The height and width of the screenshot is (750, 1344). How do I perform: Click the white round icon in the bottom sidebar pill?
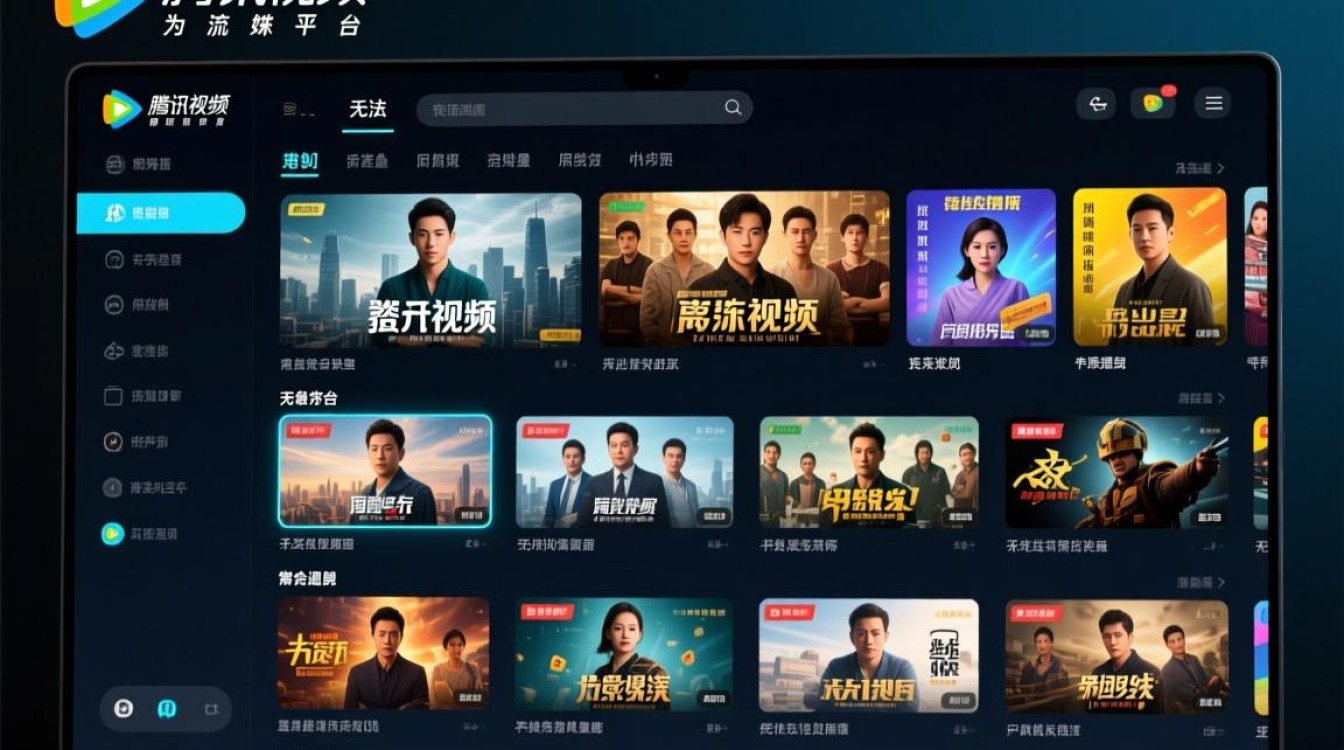point(123,709)
